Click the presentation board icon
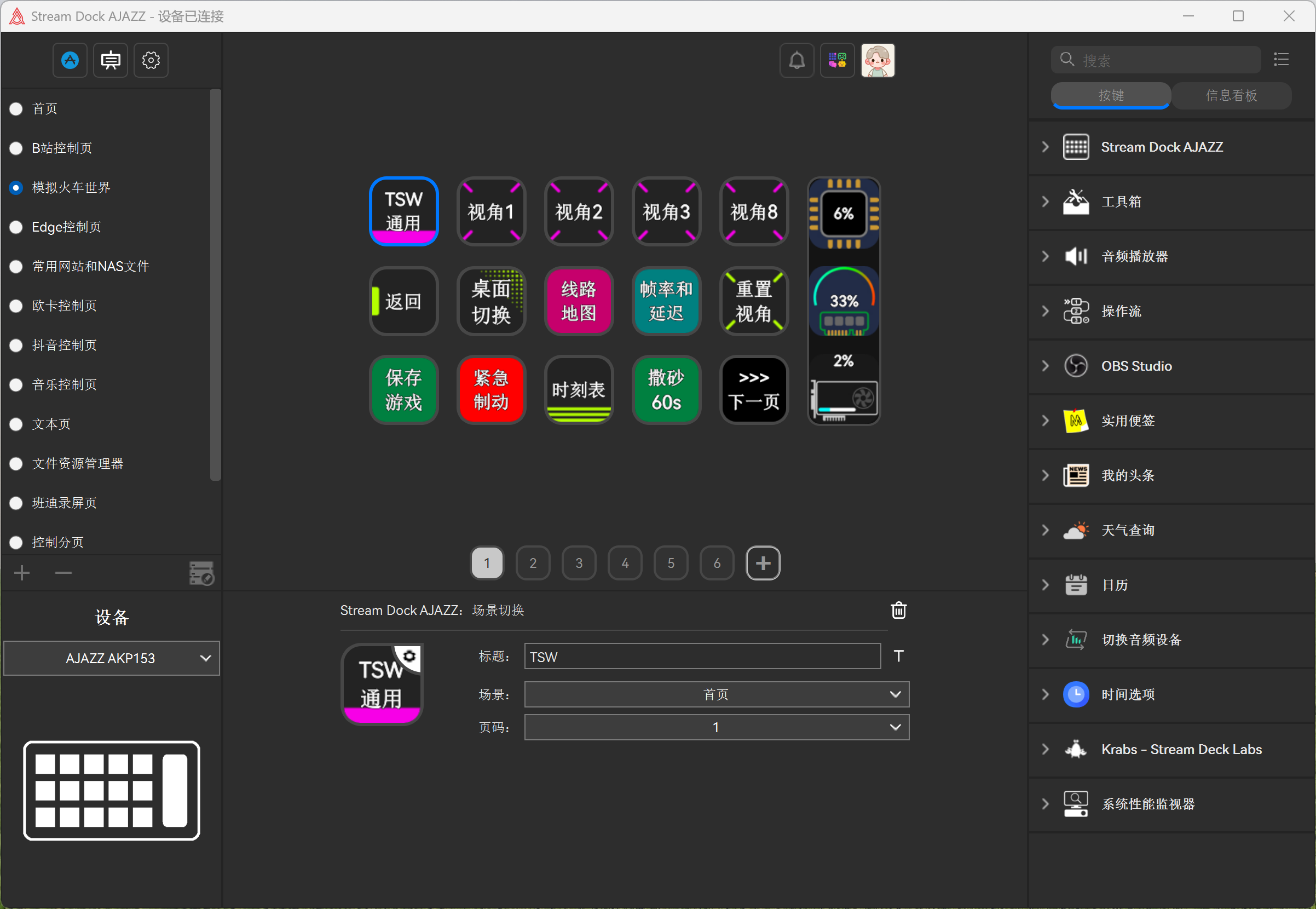1316x909 pixels. pyautogui.click(x=111, y=60)
